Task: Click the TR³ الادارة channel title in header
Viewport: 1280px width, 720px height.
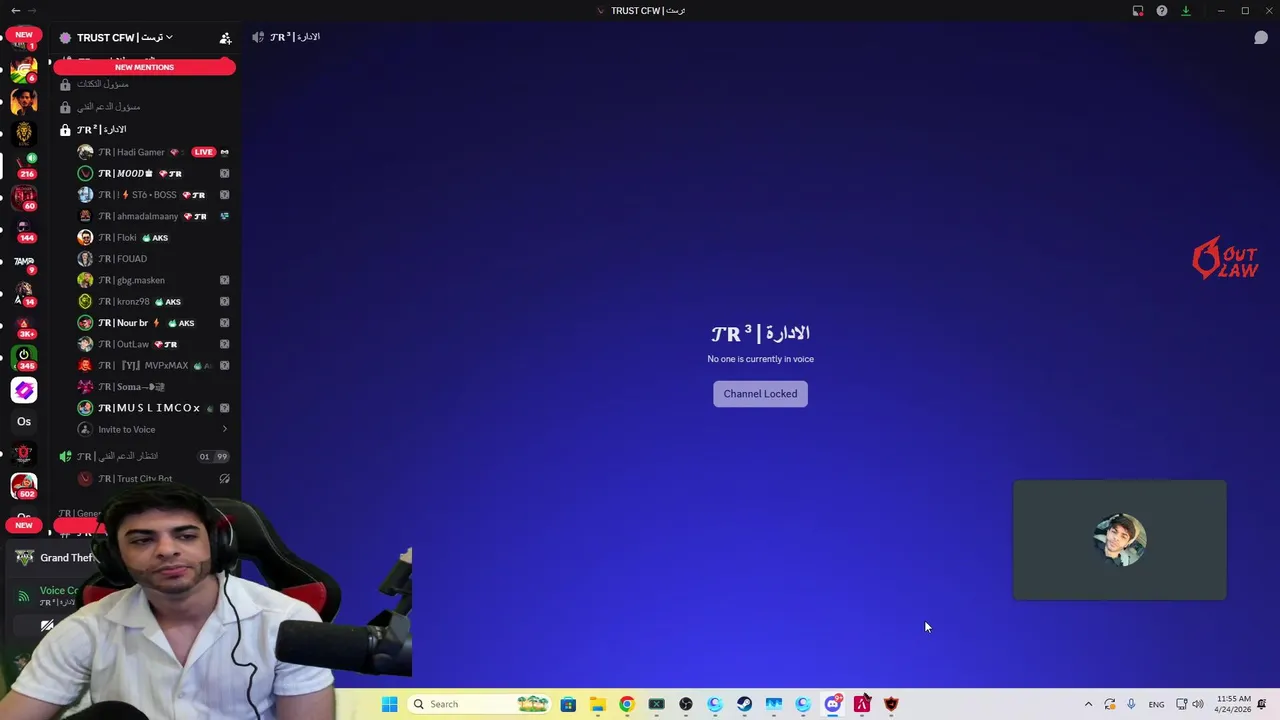Action: (x=295, y=37)
